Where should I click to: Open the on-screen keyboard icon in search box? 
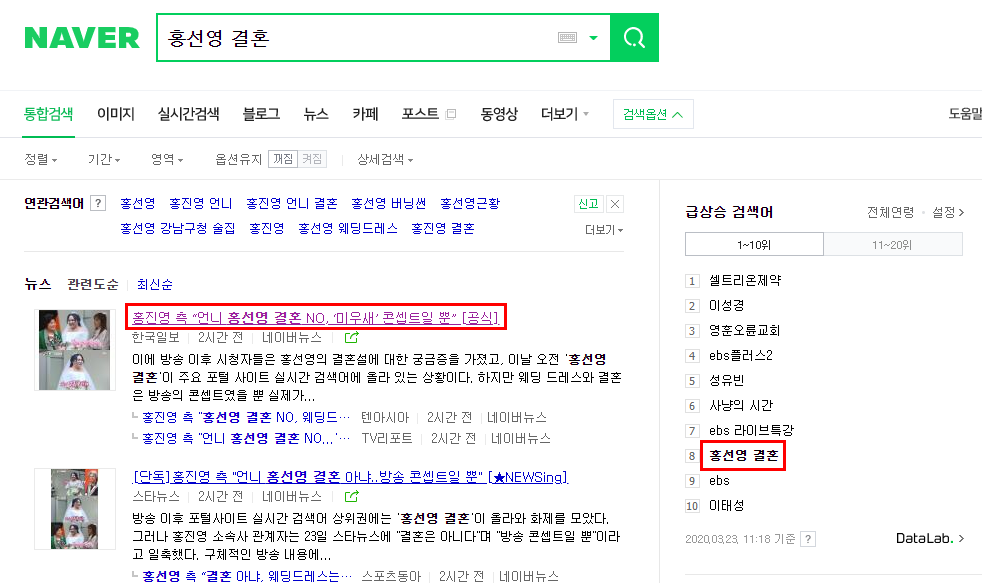pyautogui.click(x=567, y=38)
